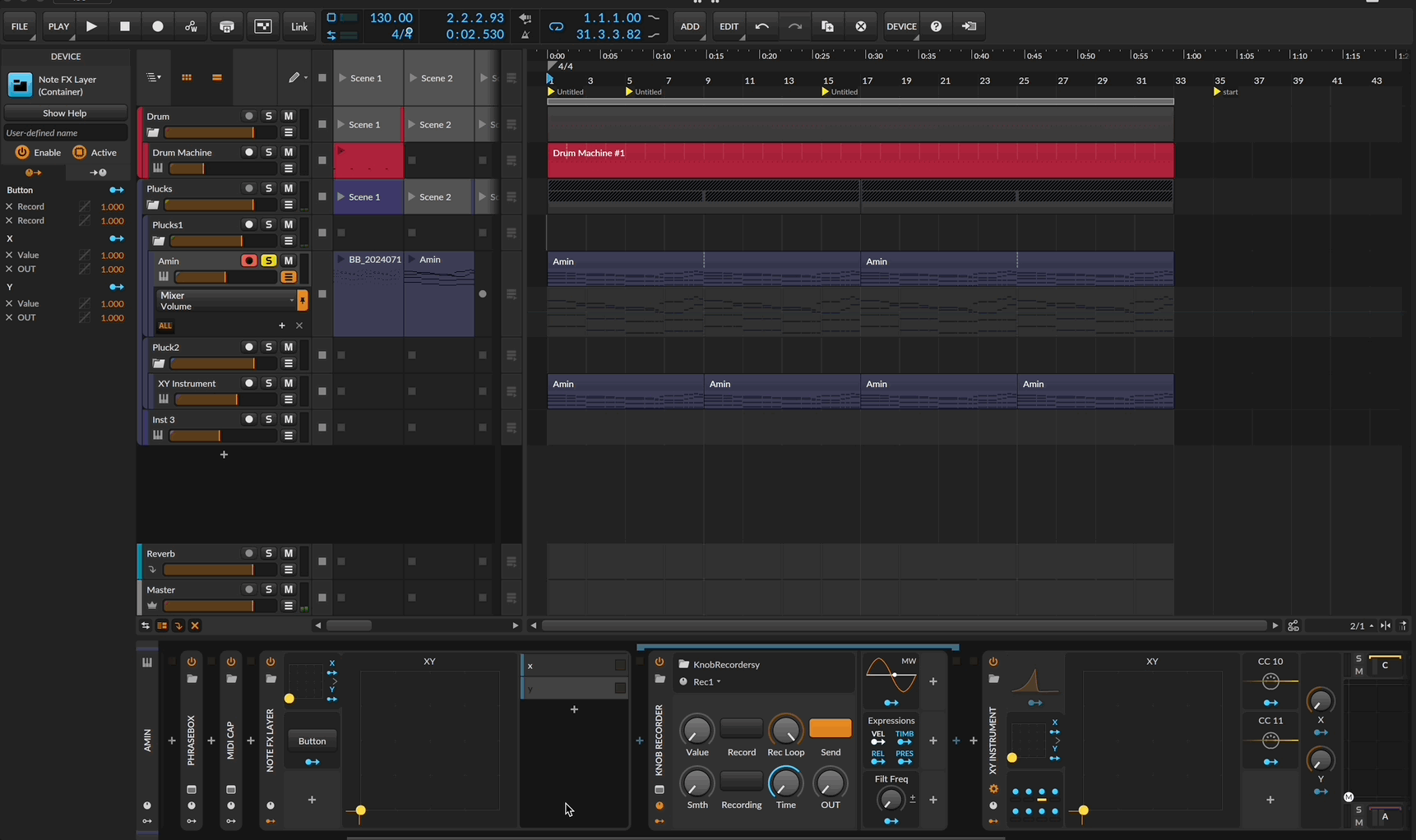
Task: Disarm recording on the Amin track
Action: [x=249, y=261]
